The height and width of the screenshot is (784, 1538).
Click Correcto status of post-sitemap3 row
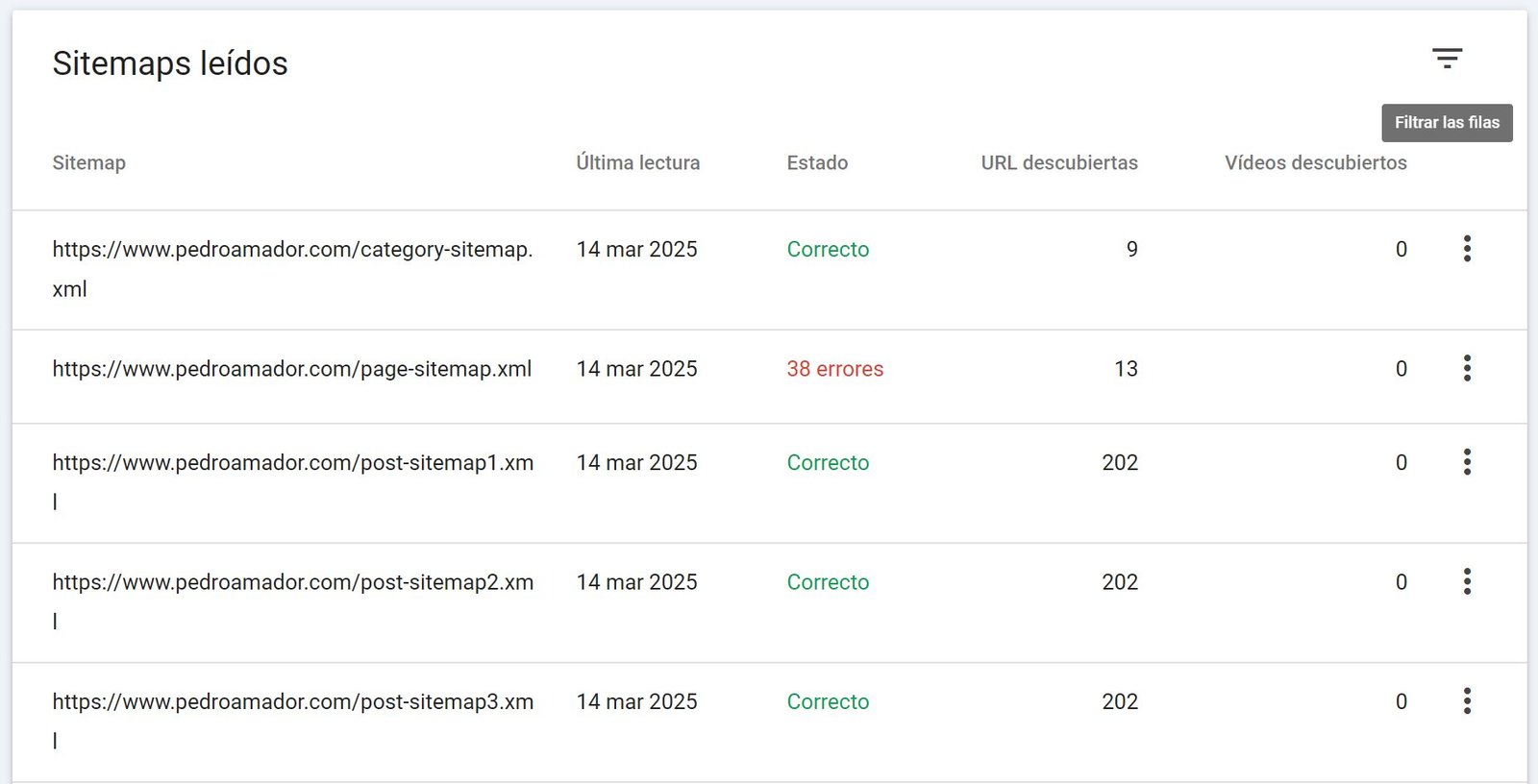[828, 702]
